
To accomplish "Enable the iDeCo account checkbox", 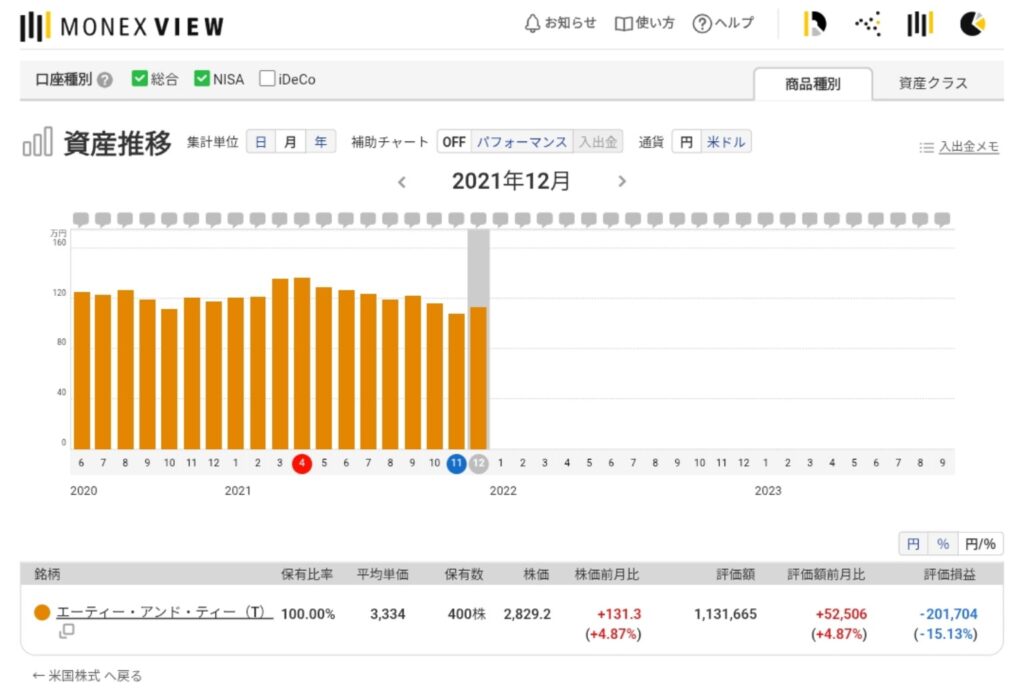I will coord(267,78).
